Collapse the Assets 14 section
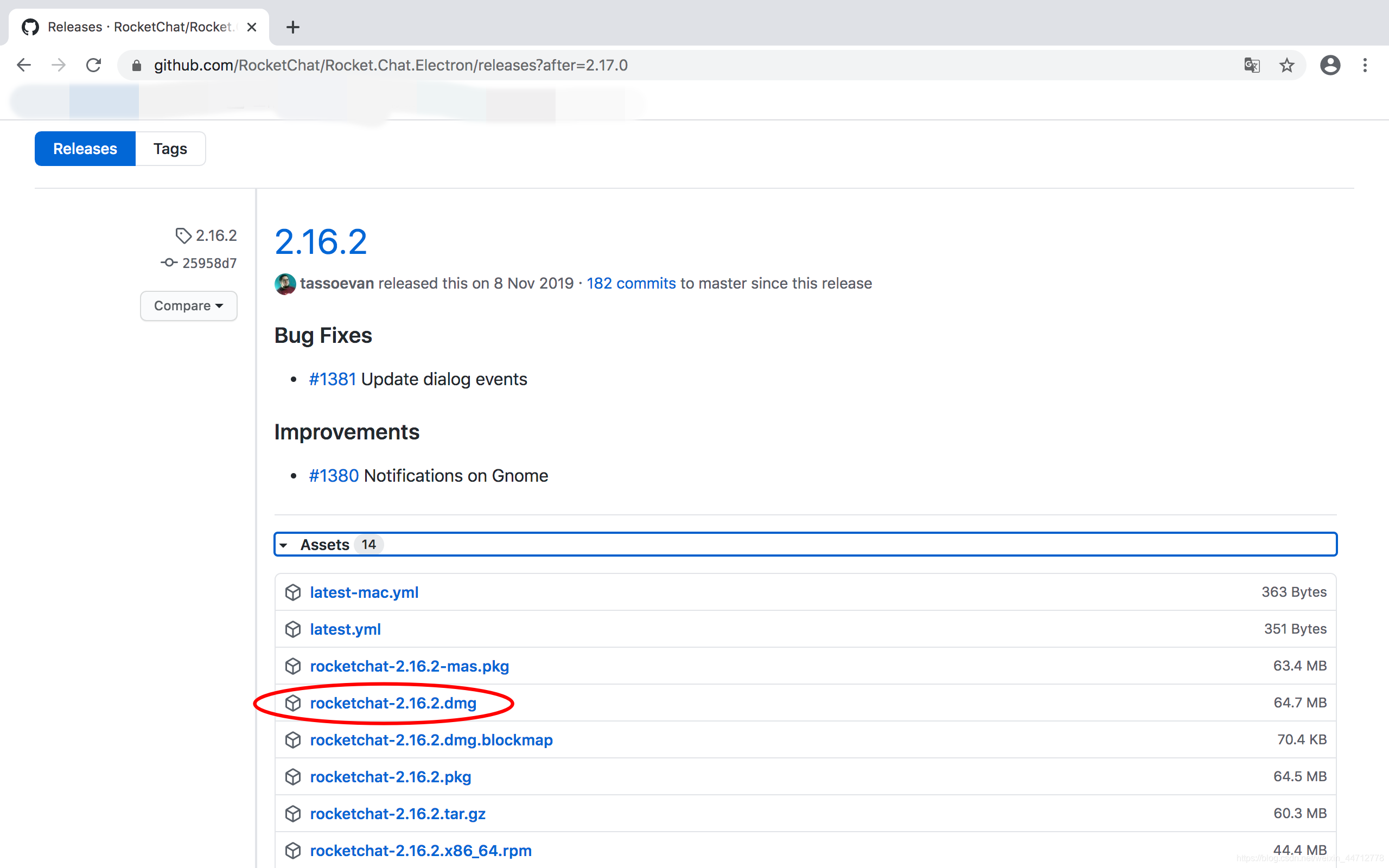 pos(325,544)
